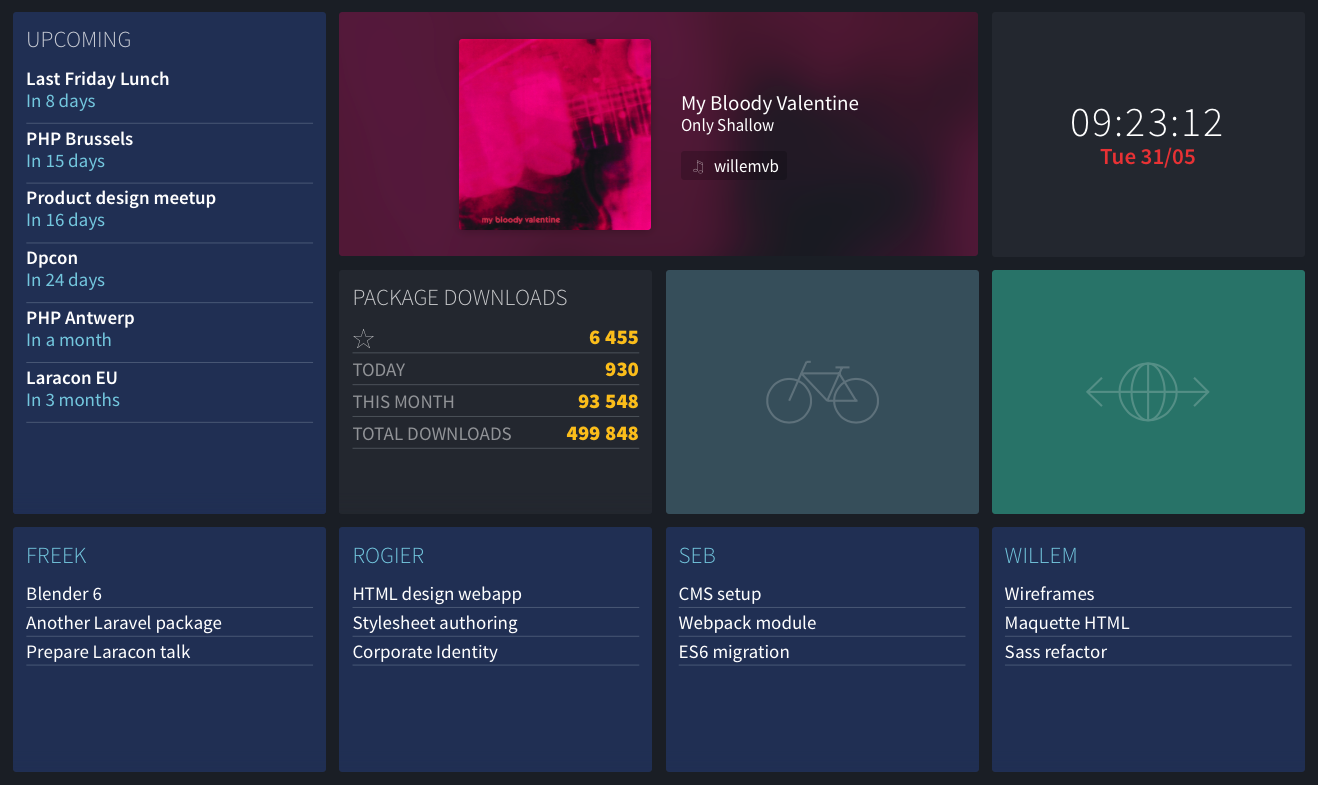Click the globe with arrows icon
Viewport: 1318px width, 785px height.
point(1148,392)
